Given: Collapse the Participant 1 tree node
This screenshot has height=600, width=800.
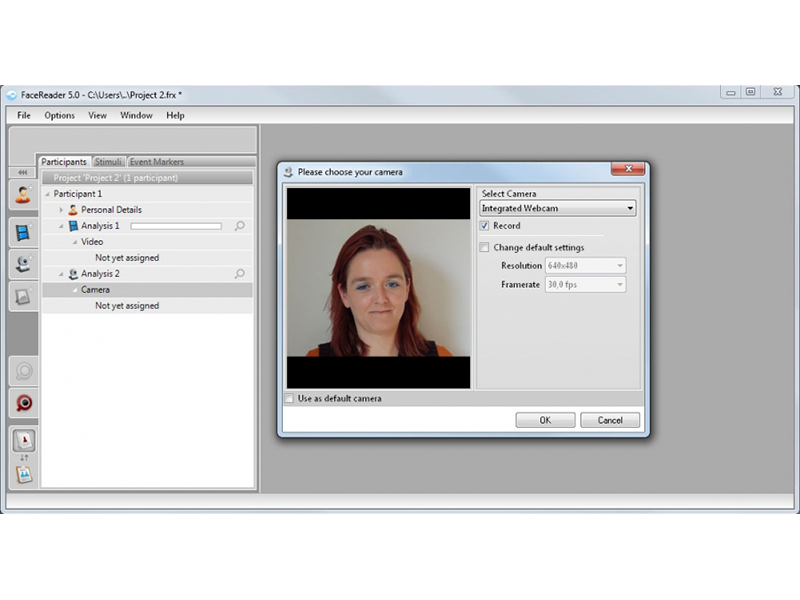Looking at the screenshot, I should (48, 194).
